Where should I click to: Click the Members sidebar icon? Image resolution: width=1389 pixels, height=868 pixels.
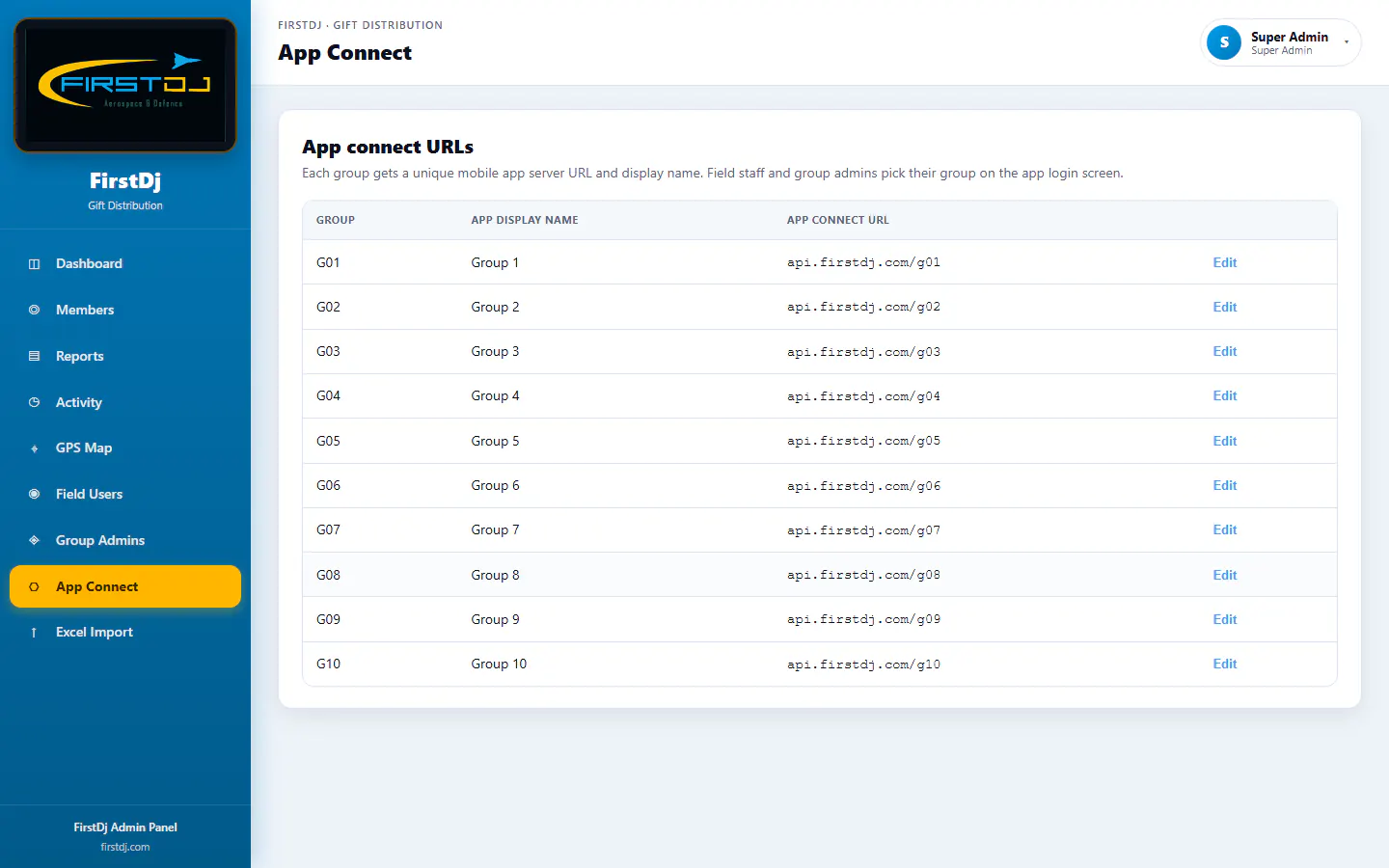click(x=34, y=310)
